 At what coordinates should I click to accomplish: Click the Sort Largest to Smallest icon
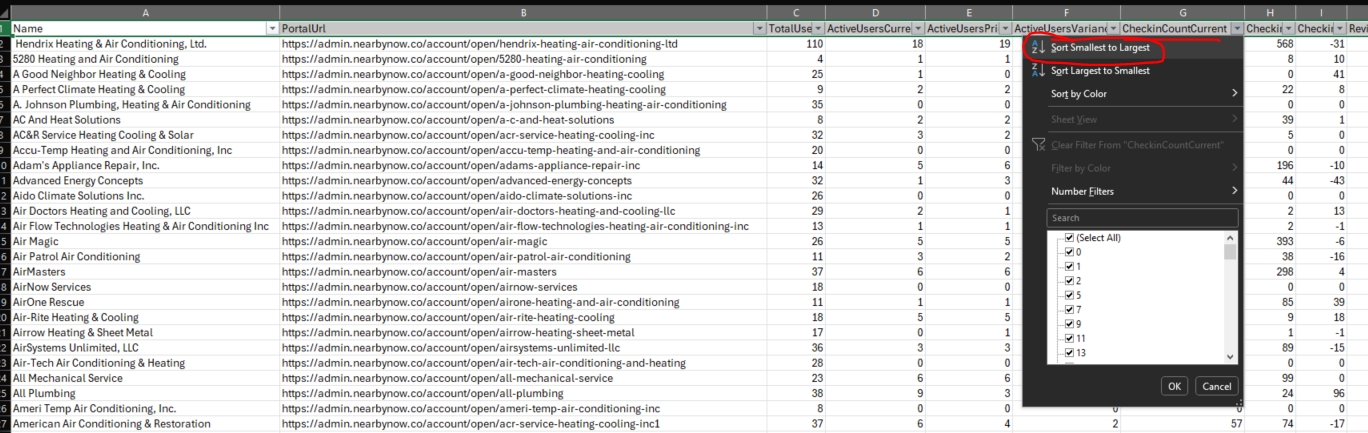pos(1038,71)
